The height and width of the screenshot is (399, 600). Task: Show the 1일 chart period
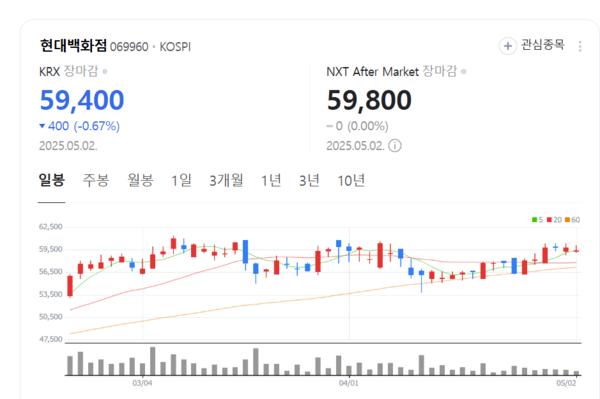click(x=181, y=180)
